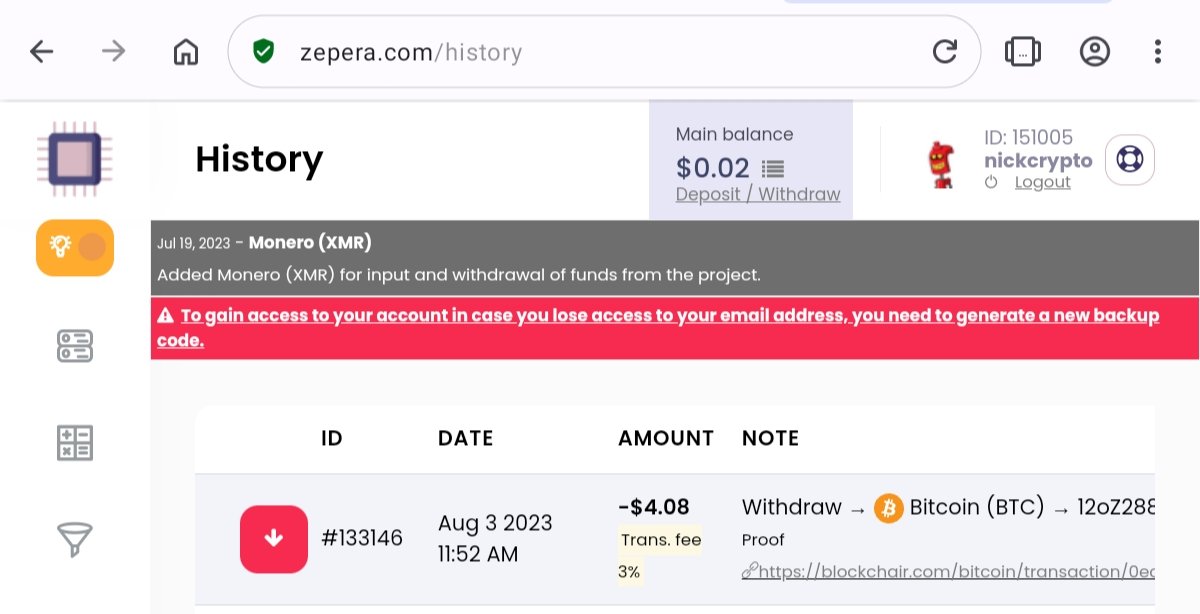Click the Logout link
The width and height of the screenshot is (1200, 614).
click(1042, 182)
